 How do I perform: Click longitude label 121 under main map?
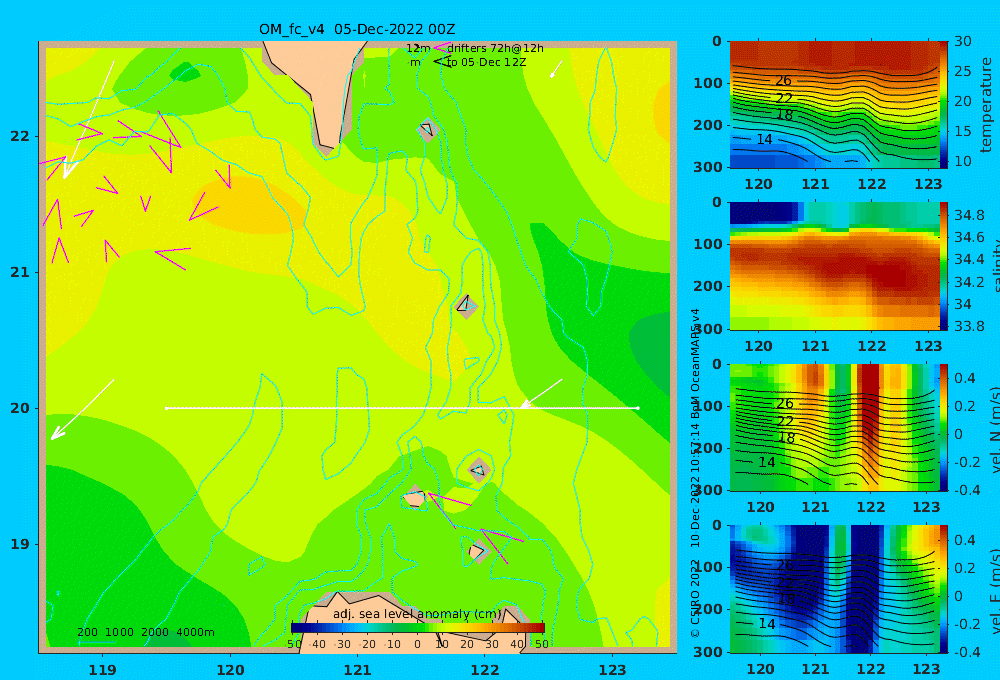[358, 670]
